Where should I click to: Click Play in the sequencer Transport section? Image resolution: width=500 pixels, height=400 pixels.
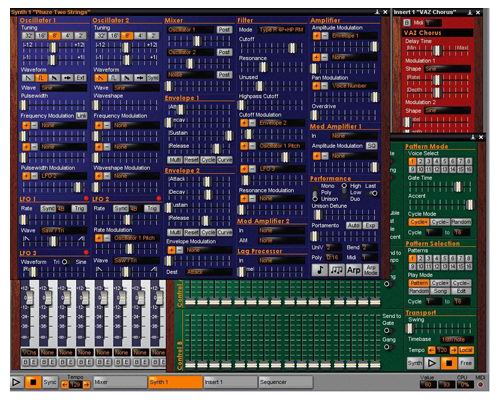coord(432,363)
